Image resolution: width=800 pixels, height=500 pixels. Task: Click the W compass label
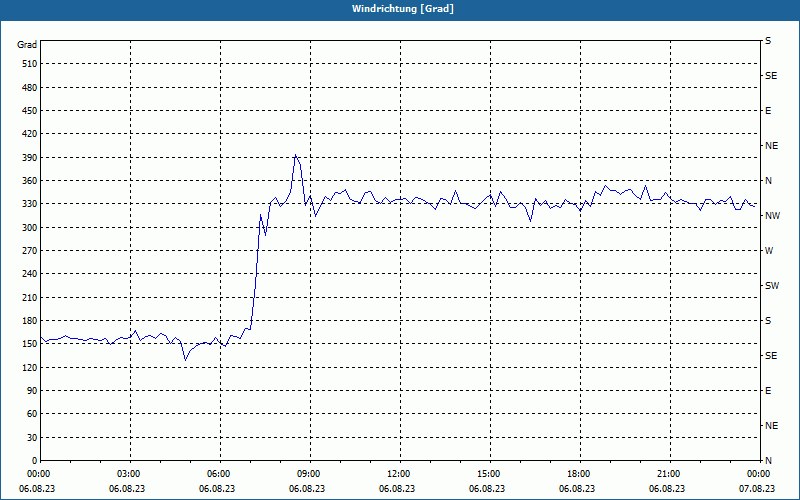point(769,251)
